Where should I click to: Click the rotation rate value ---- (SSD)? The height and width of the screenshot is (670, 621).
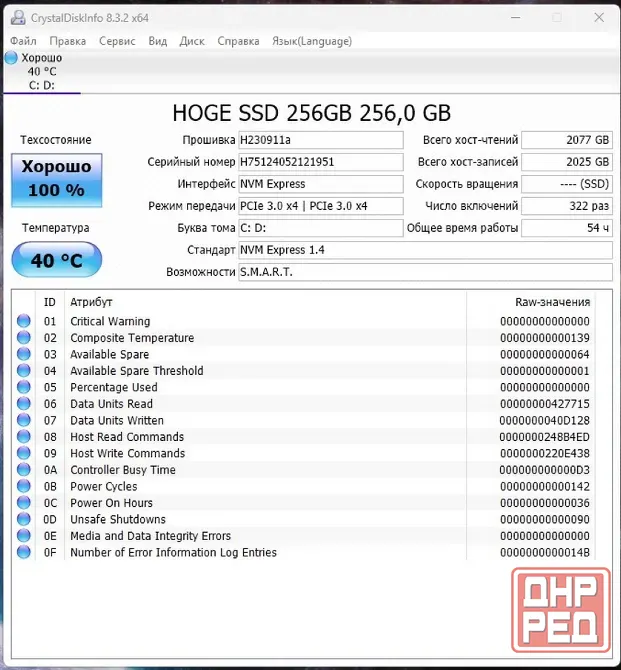tap(567, 184)
